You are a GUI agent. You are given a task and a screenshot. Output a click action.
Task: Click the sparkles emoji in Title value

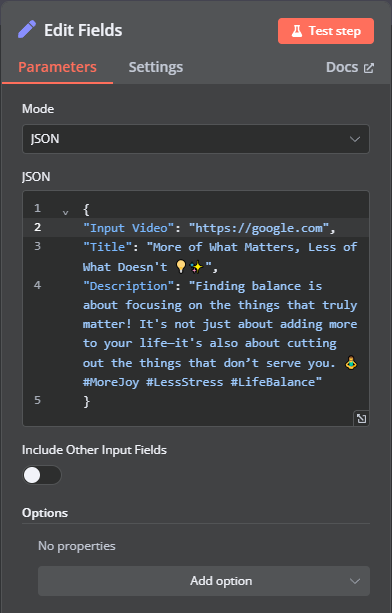click(197, 267)
